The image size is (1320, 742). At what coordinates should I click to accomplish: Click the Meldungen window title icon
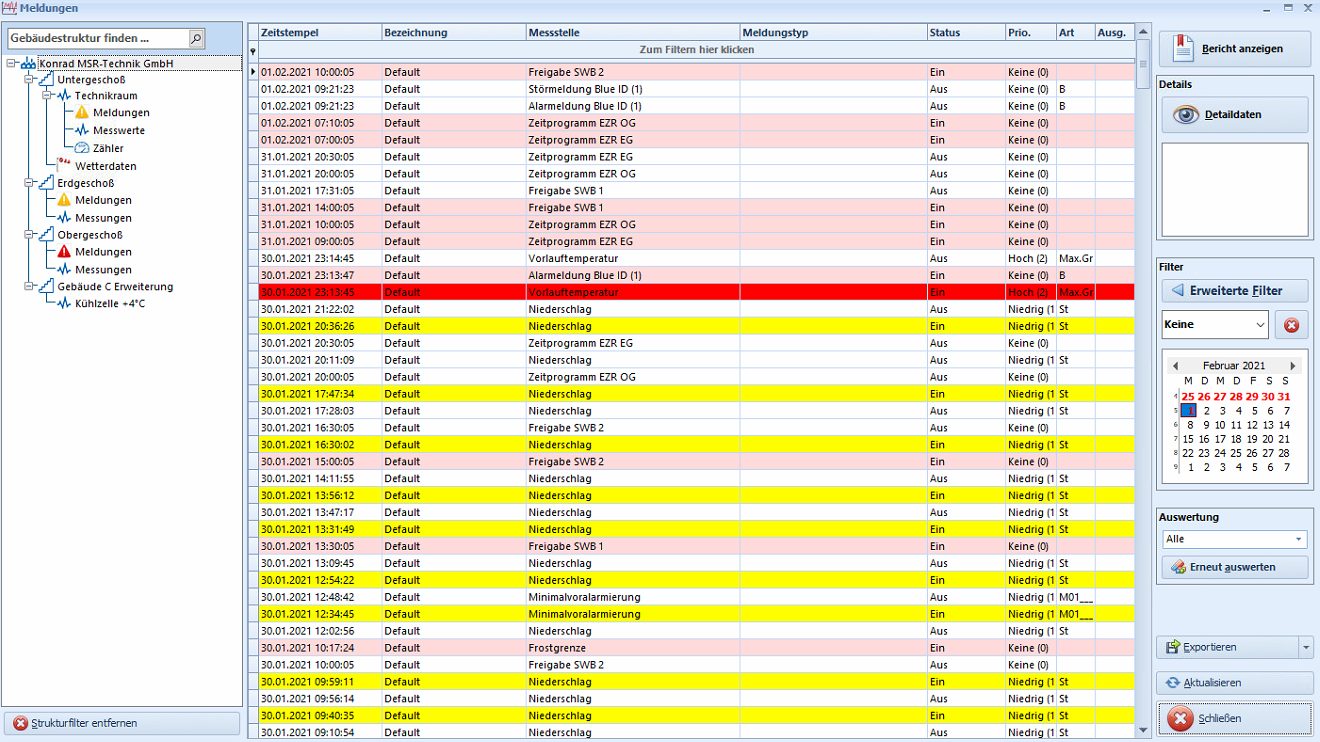pos(9,8)
